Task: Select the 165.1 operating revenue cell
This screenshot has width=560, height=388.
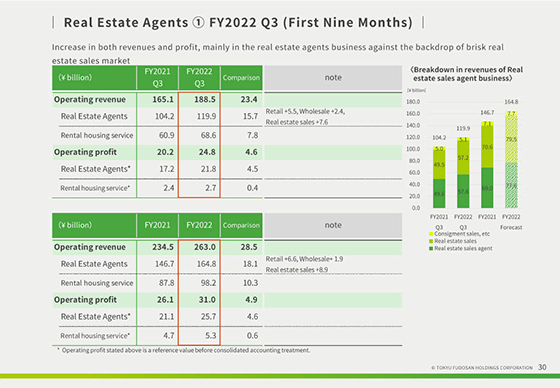Action: point(163,99)
